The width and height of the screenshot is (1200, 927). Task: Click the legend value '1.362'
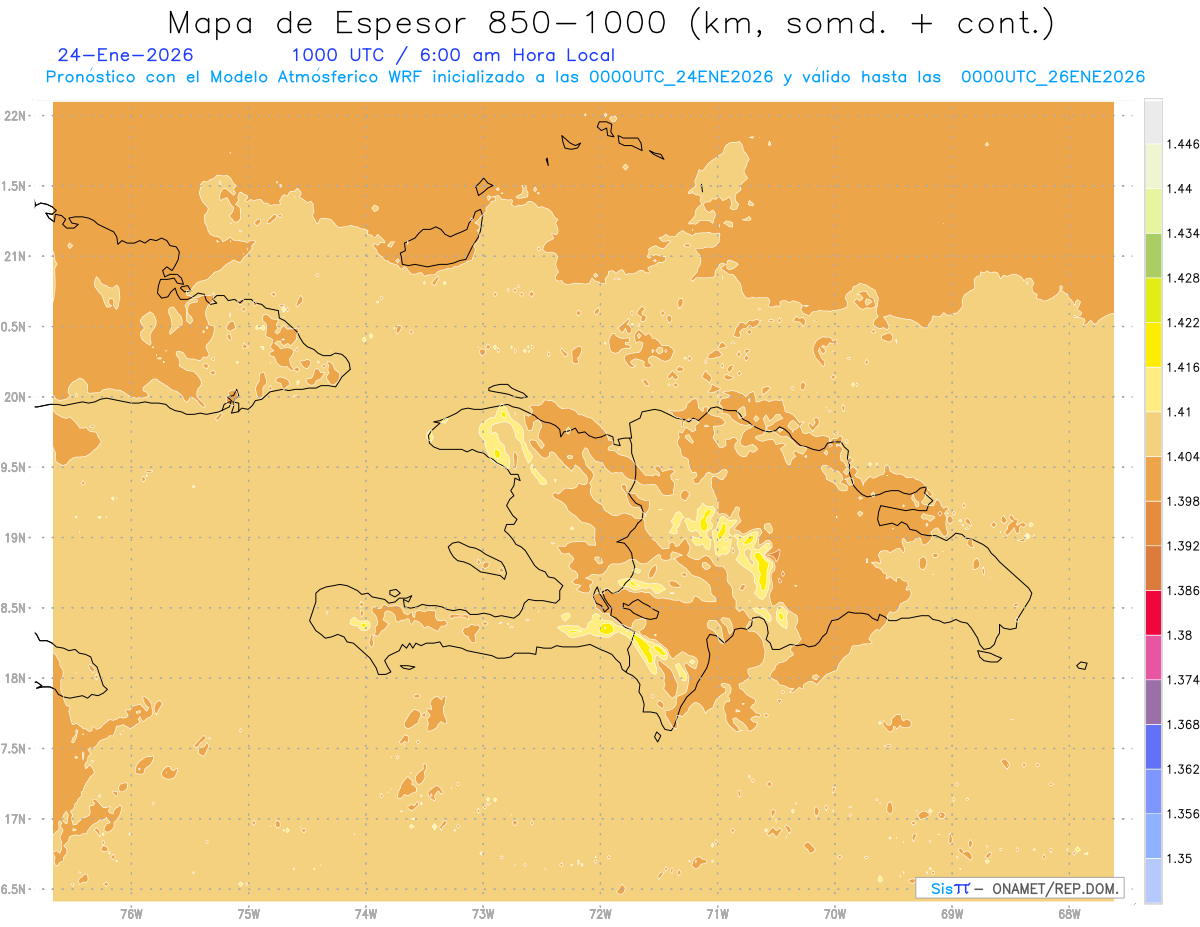click(x=1185, y=769)
